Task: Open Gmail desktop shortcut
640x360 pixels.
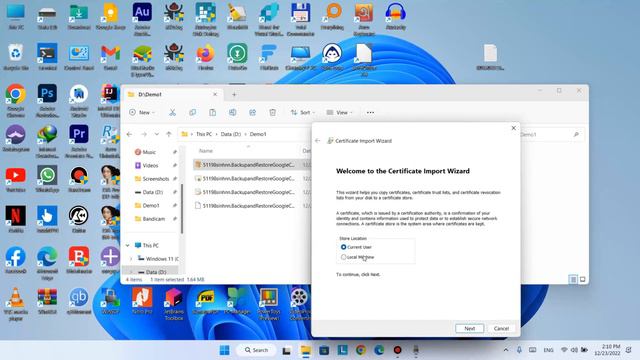Action: click(111, 57)
